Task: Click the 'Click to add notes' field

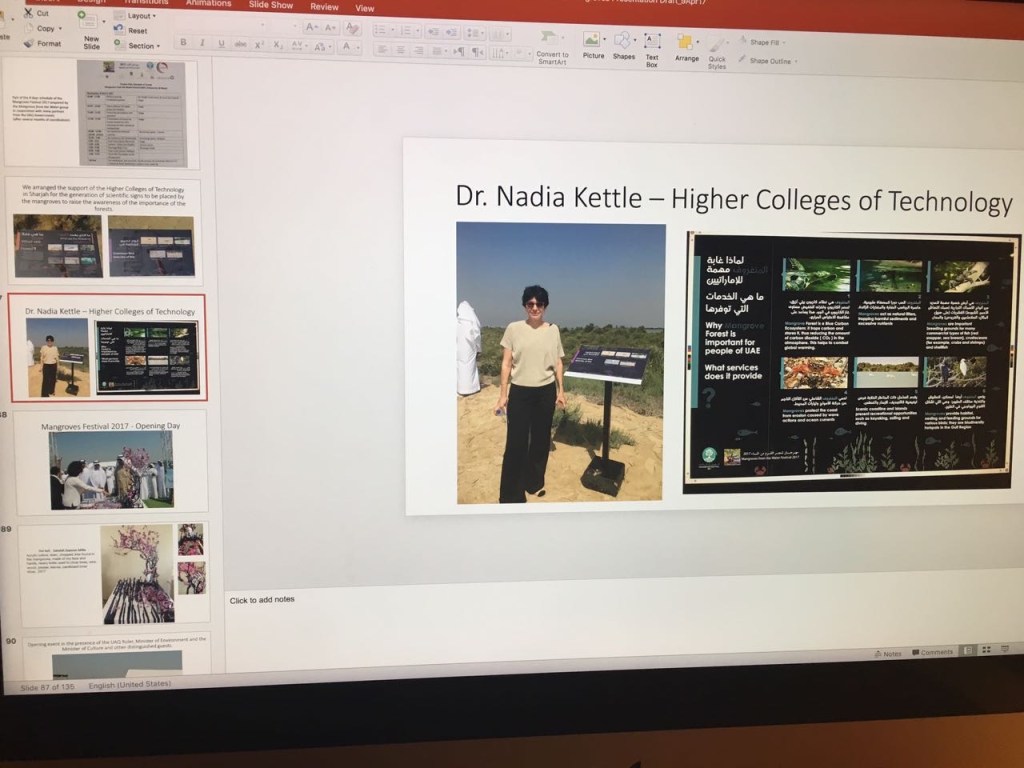Action: tap(262, 600)
